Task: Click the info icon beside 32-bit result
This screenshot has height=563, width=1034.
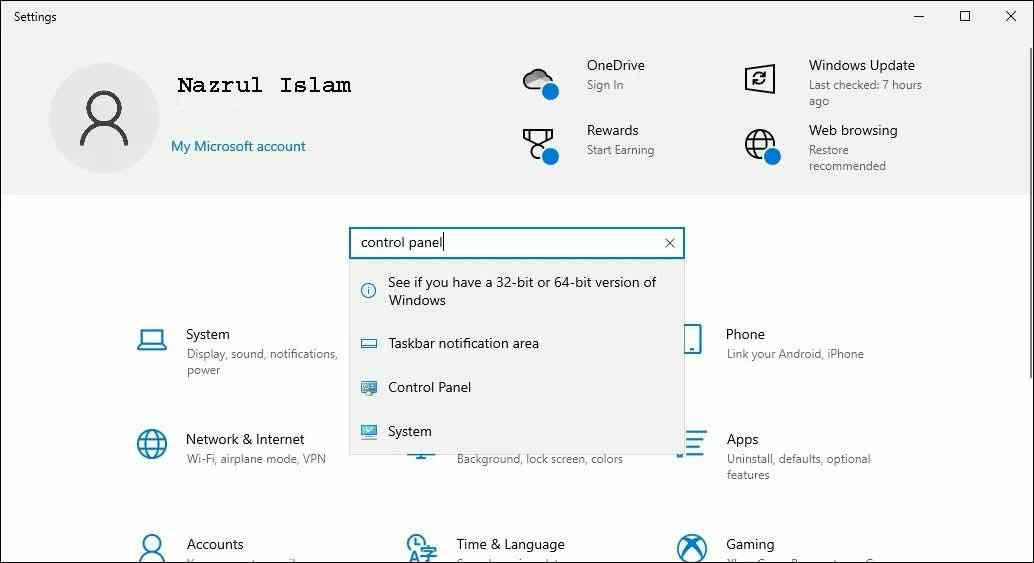Action: pos(369,290)
